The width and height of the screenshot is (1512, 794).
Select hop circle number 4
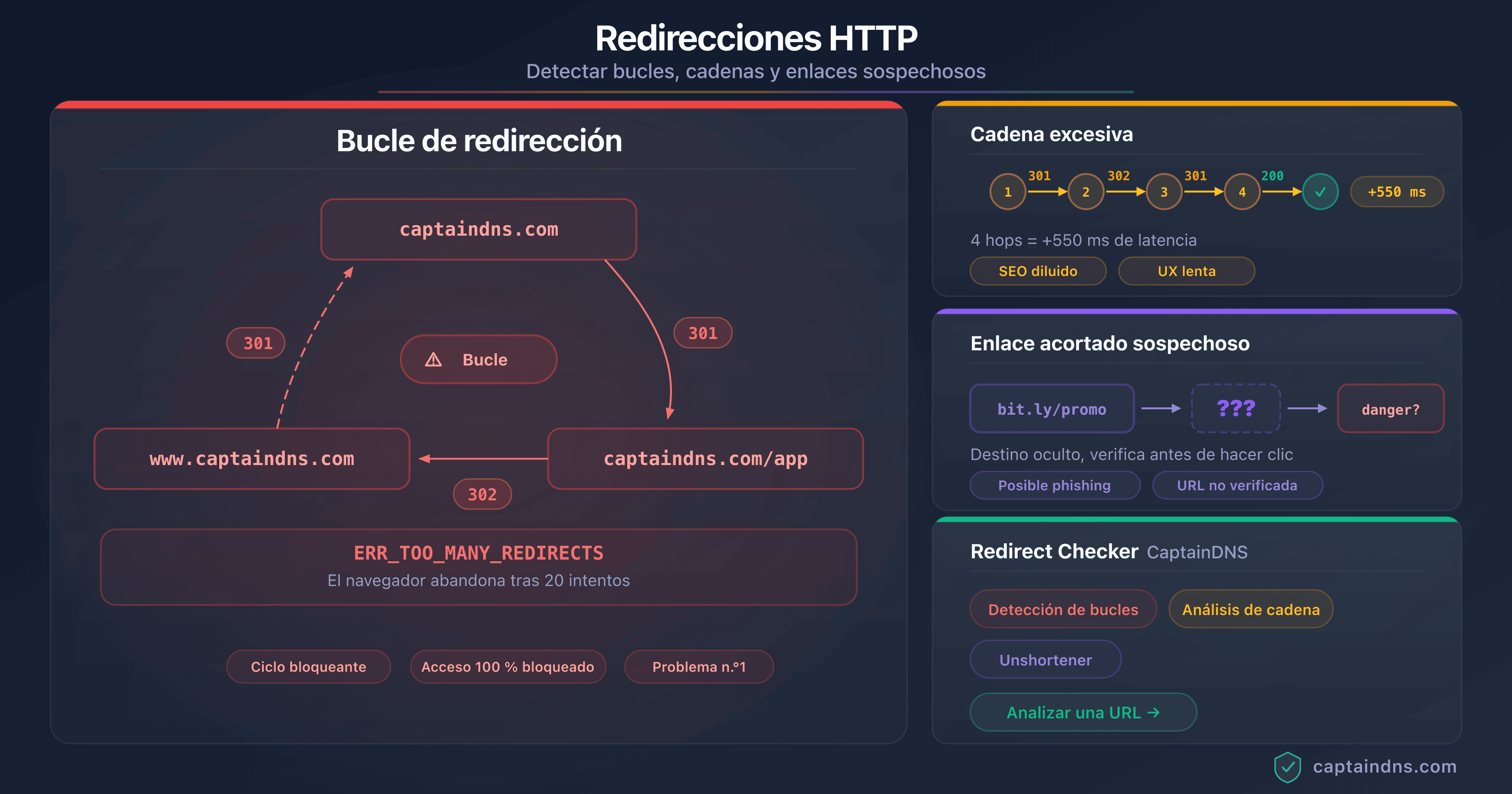tap(1242, 192)
